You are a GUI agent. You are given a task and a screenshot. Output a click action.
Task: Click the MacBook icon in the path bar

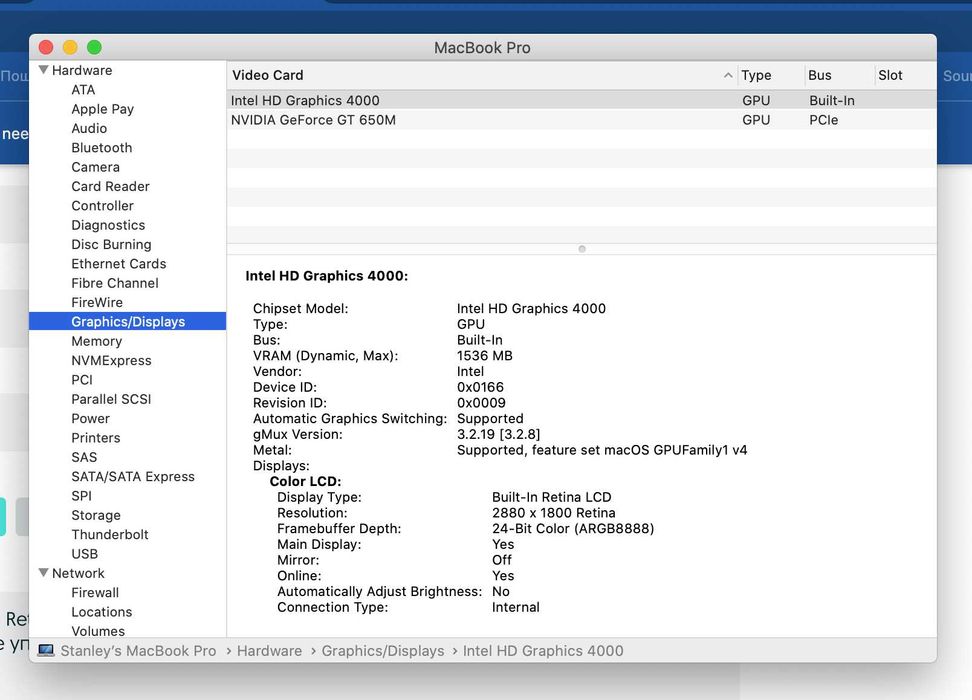[46, 650]
